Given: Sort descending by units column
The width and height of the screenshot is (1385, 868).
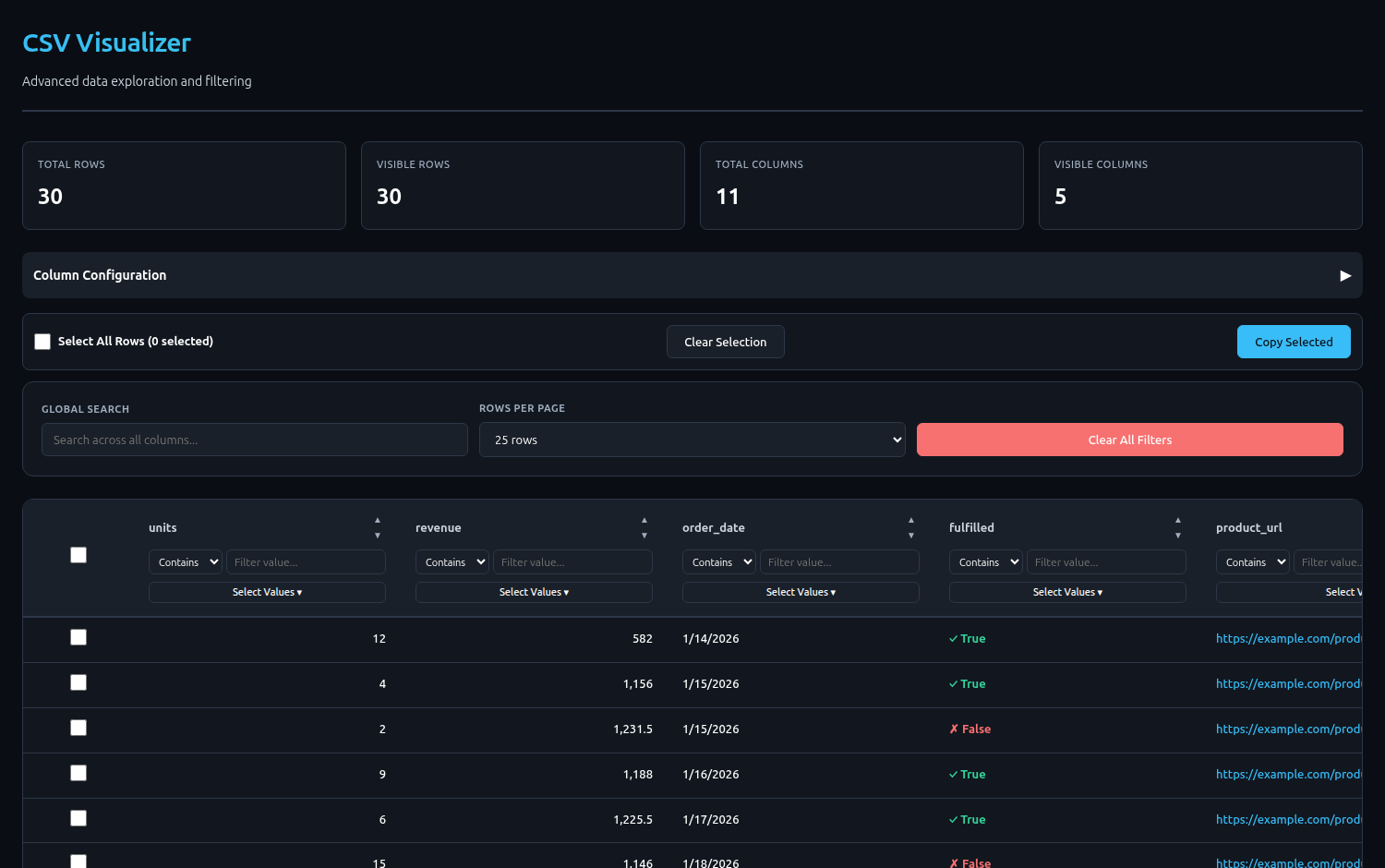Looking at the screenshot, I should 378,536.
